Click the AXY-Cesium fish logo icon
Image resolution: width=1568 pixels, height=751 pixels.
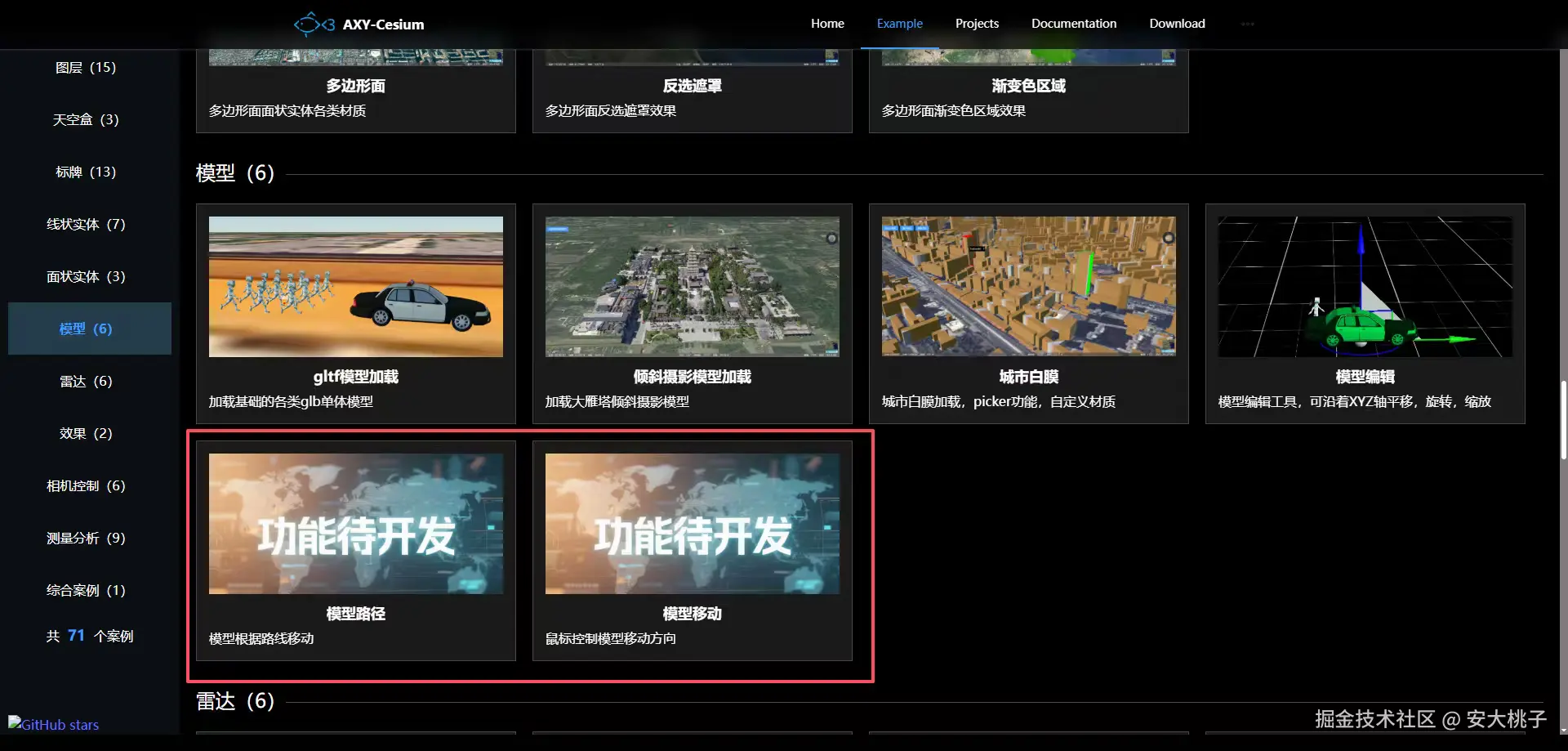click(314, 24)
